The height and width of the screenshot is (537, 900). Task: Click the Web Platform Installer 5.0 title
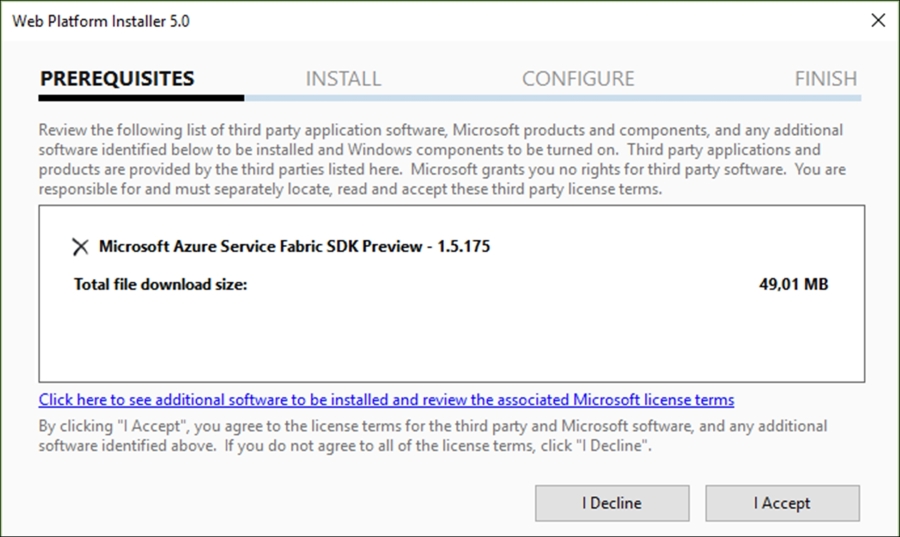(x=101, y=21)
